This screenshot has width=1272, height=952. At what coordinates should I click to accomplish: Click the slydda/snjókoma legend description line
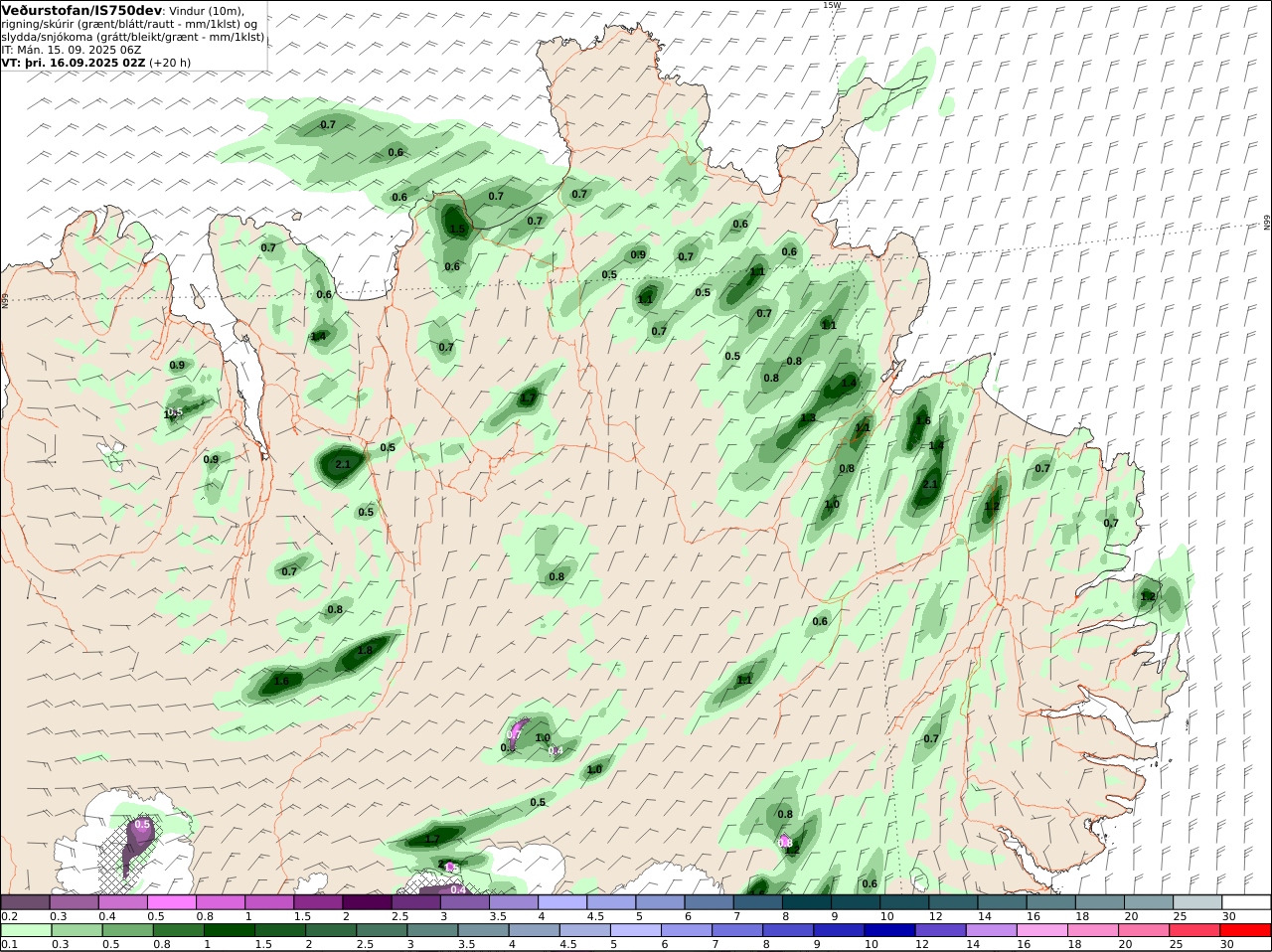click(133, 36)
